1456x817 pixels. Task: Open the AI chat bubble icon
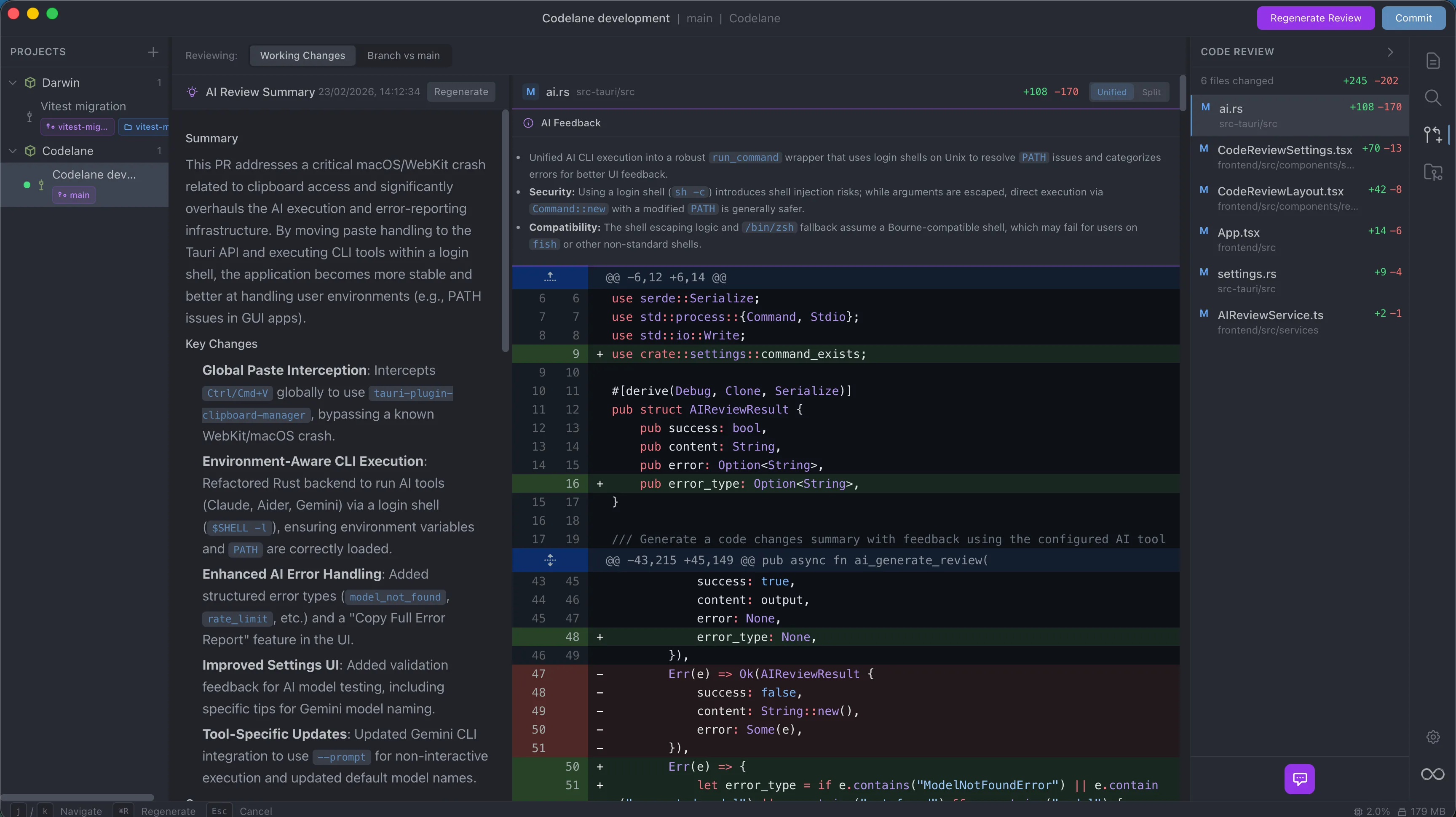1300,779
